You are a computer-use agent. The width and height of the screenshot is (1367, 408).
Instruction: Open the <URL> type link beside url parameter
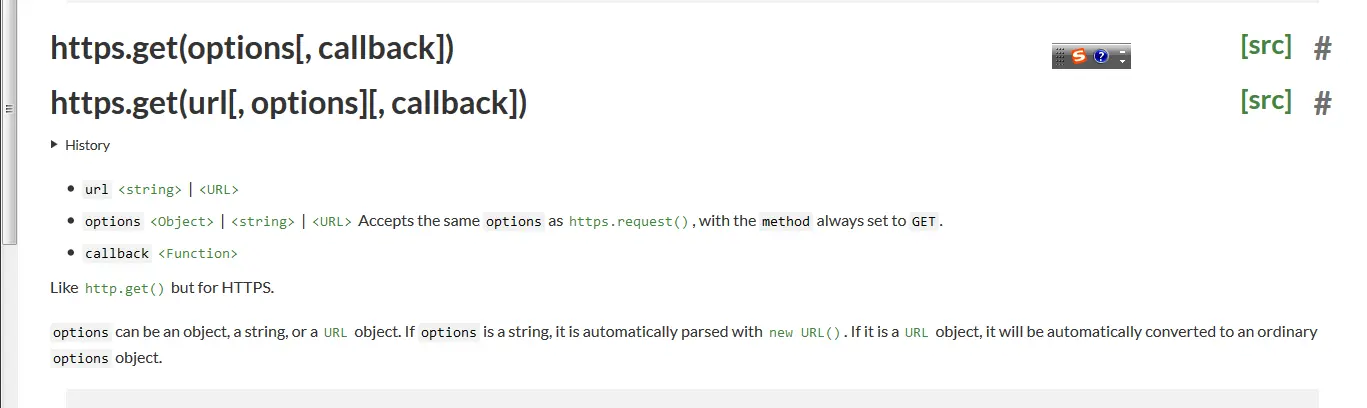coord(219,189)
